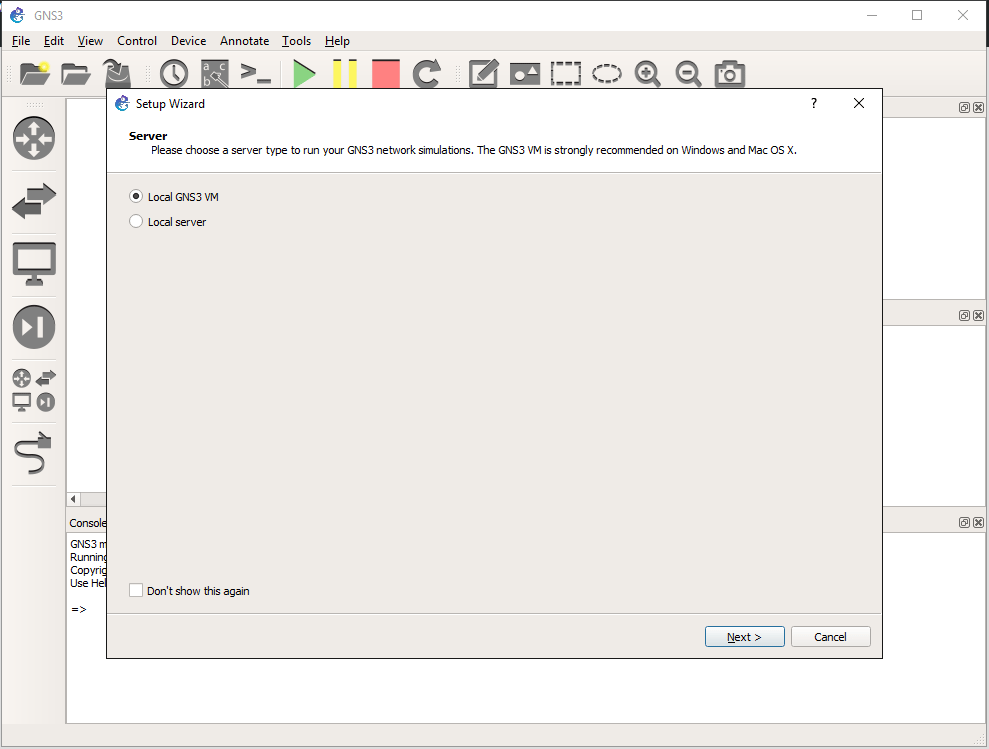
Task: Select the Draw an ellipse tool
Action: [607, 74]
